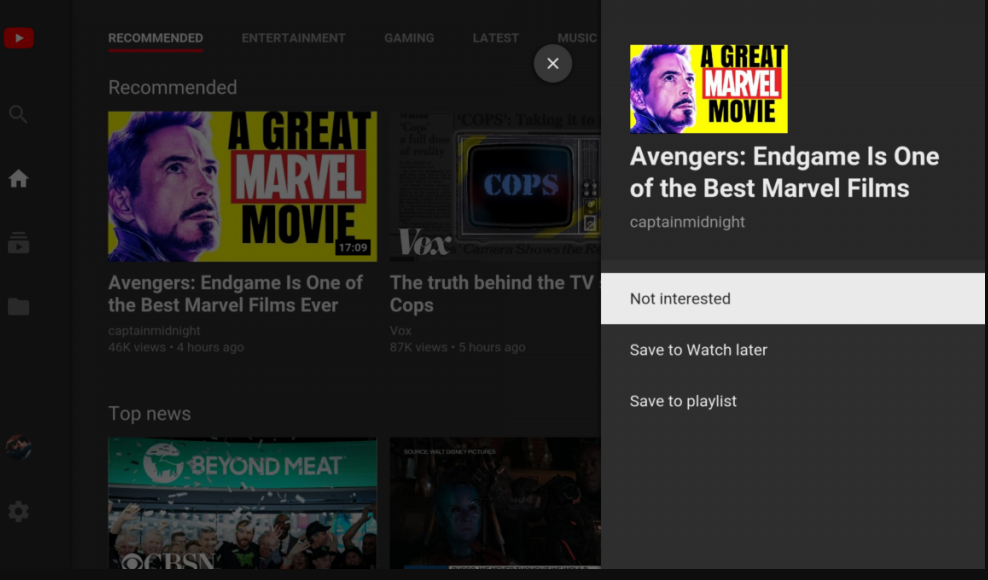Open the Cops video thumbnail by Vox

click(495, 187)
